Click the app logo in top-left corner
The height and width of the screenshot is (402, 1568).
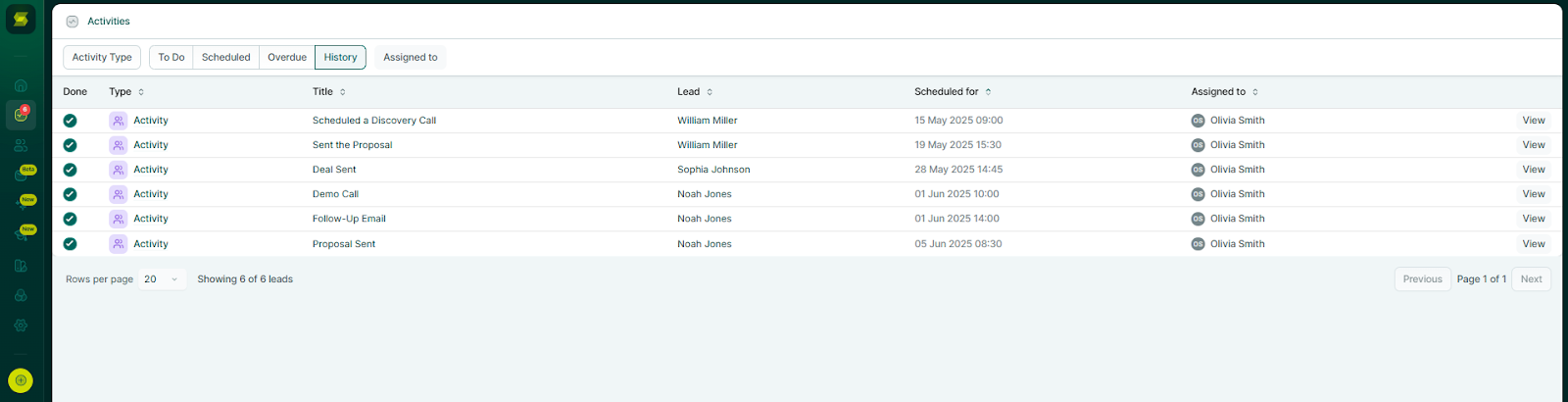21,20
